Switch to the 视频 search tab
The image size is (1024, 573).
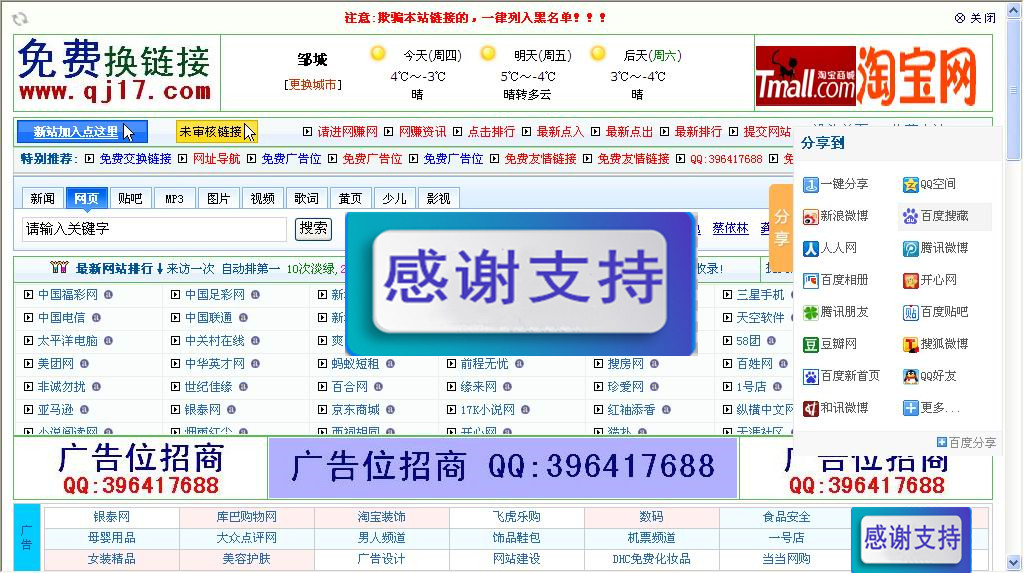(263, 199)
